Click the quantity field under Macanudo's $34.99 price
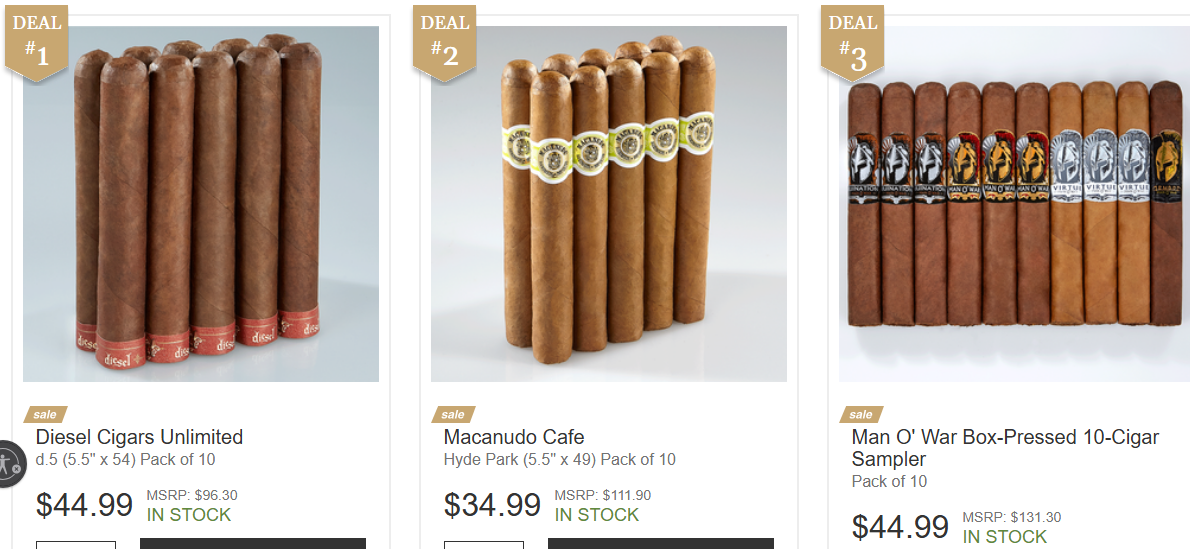 pyautogui.click(x=483, y=544)
